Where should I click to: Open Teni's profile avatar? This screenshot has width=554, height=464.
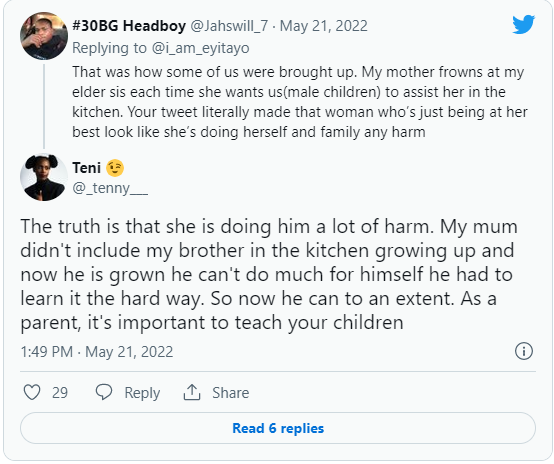click(44, 177)
